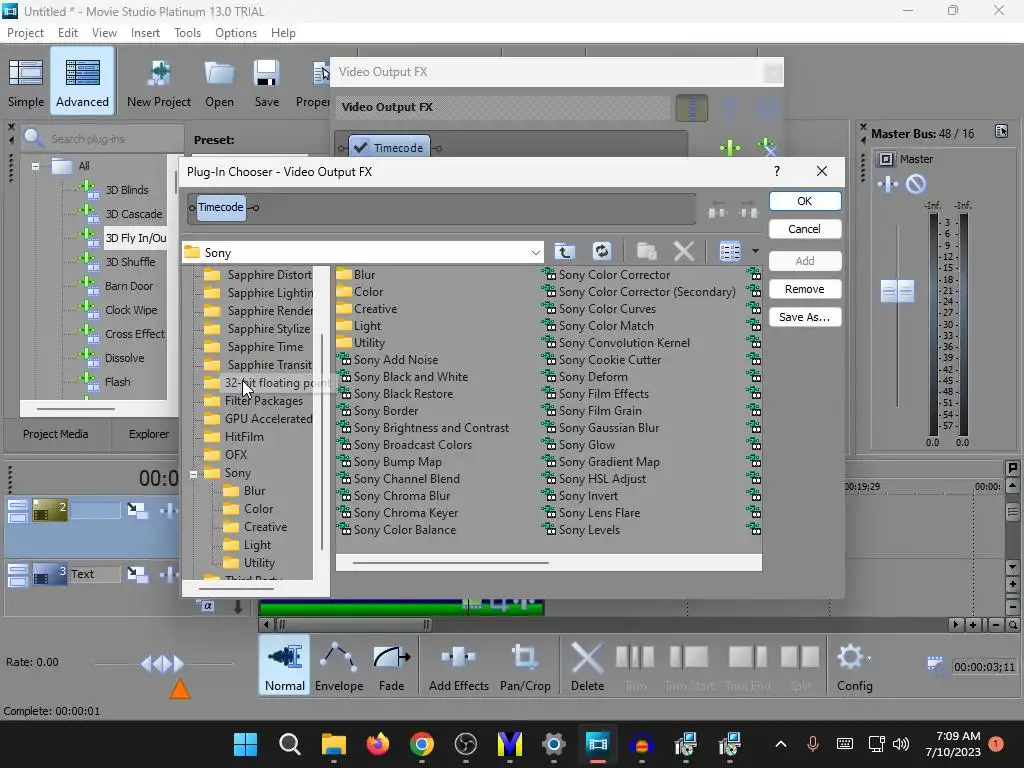Select the Barn Door transition
The image size is (1024, 768).
pyautogui.click(x=129, y=286)
